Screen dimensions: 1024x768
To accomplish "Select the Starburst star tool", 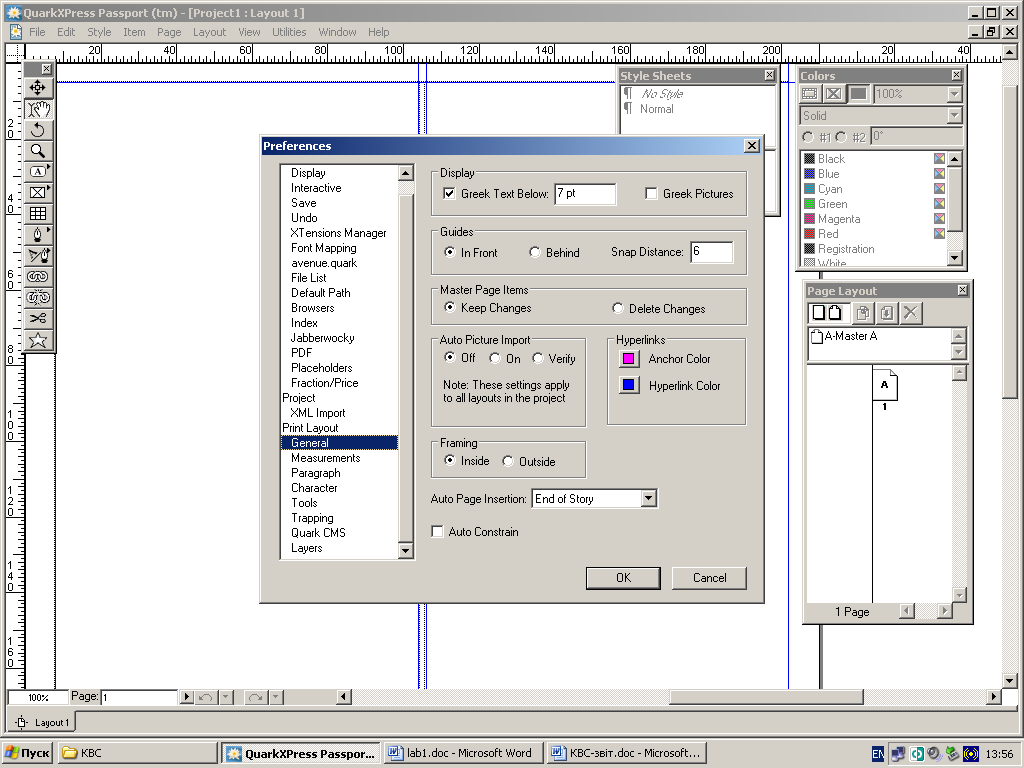I will [x=38, y=340].
